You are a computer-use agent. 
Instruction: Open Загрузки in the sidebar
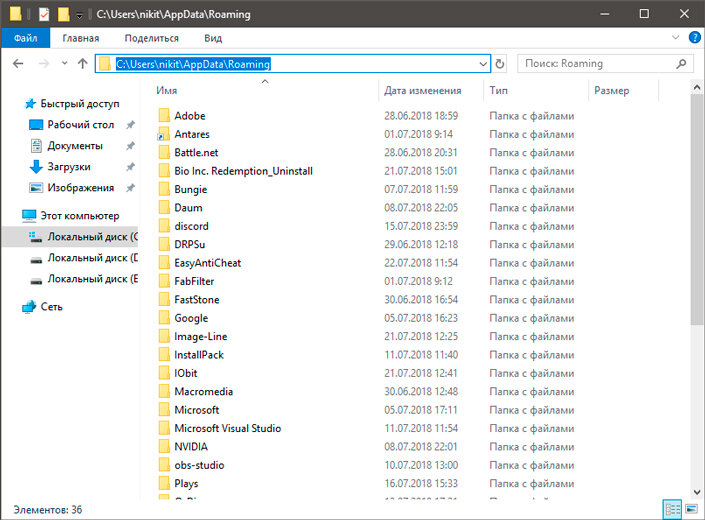click(69, 167)
